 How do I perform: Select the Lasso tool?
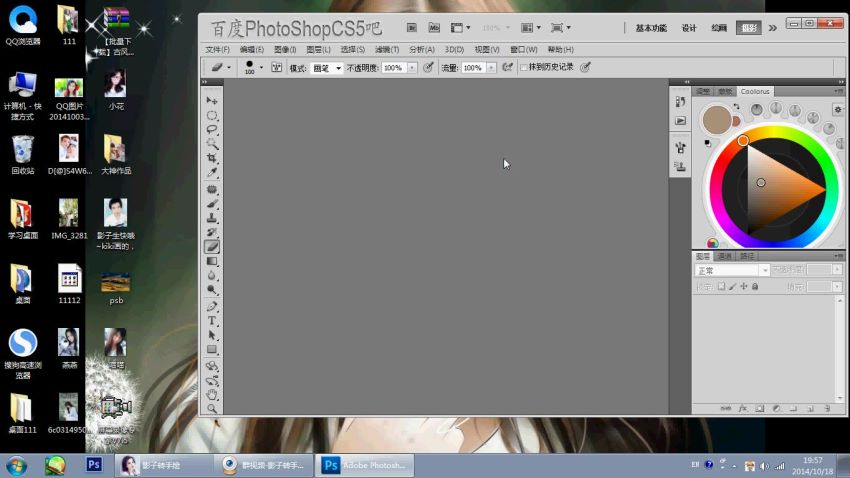[x=212, y=130]
